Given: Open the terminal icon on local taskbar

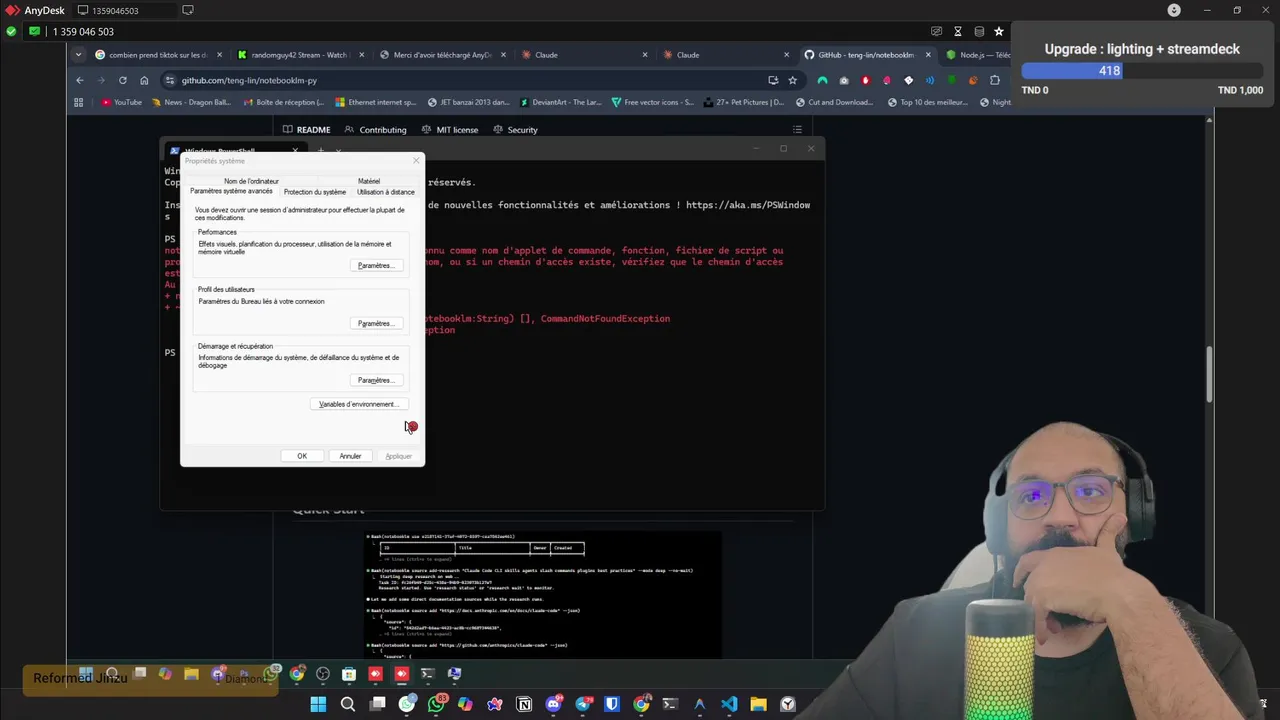Looking at the screenshot, I should 670,704.
